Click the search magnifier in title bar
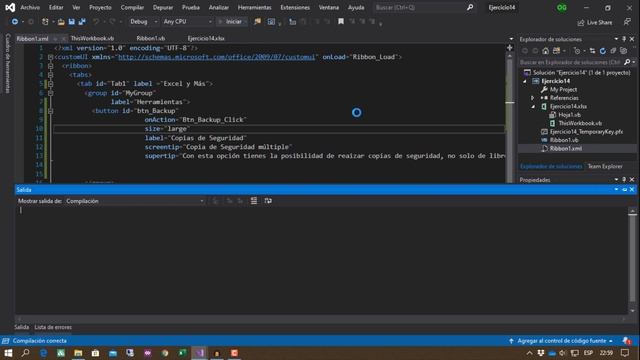The image size is (640, 360). (470, 7)
